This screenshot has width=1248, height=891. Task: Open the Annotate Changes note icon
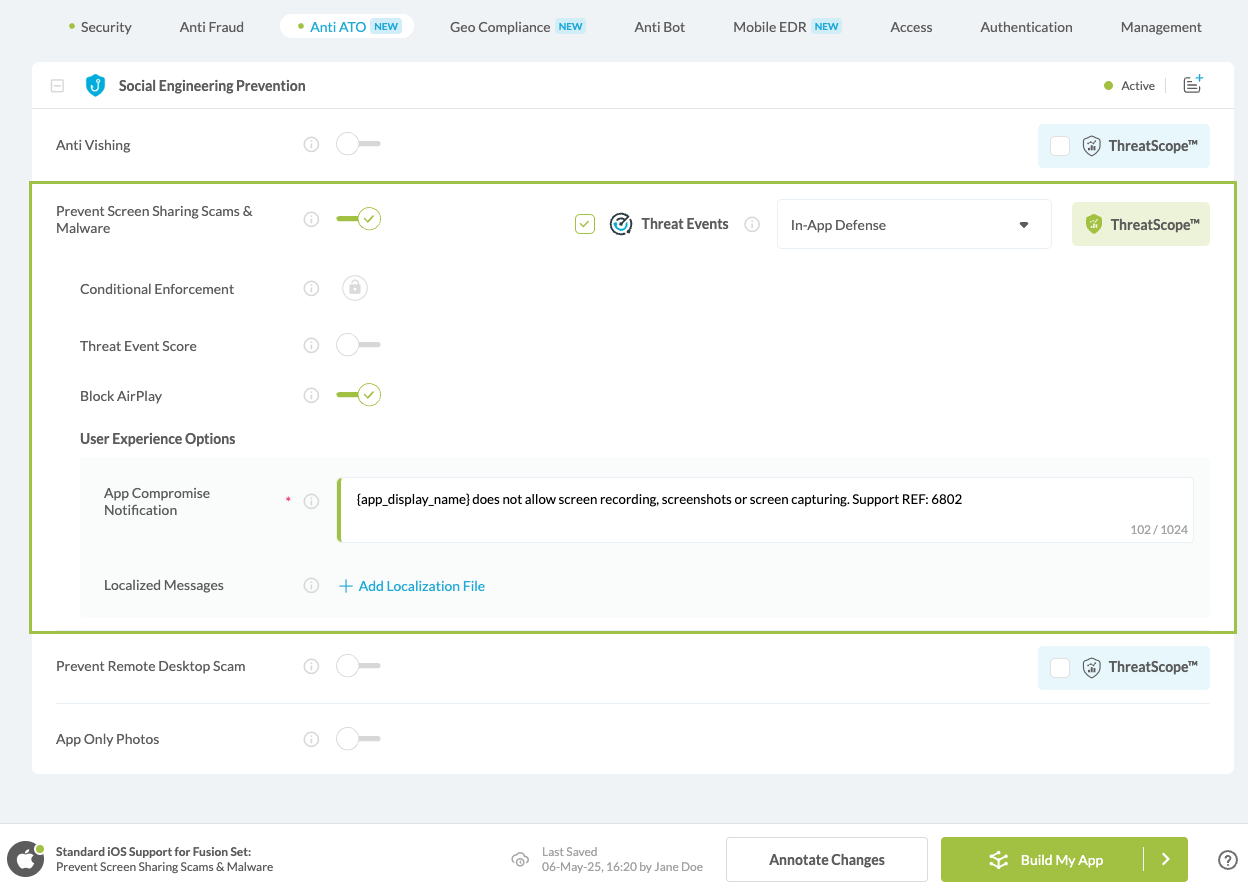[1192, 85]
